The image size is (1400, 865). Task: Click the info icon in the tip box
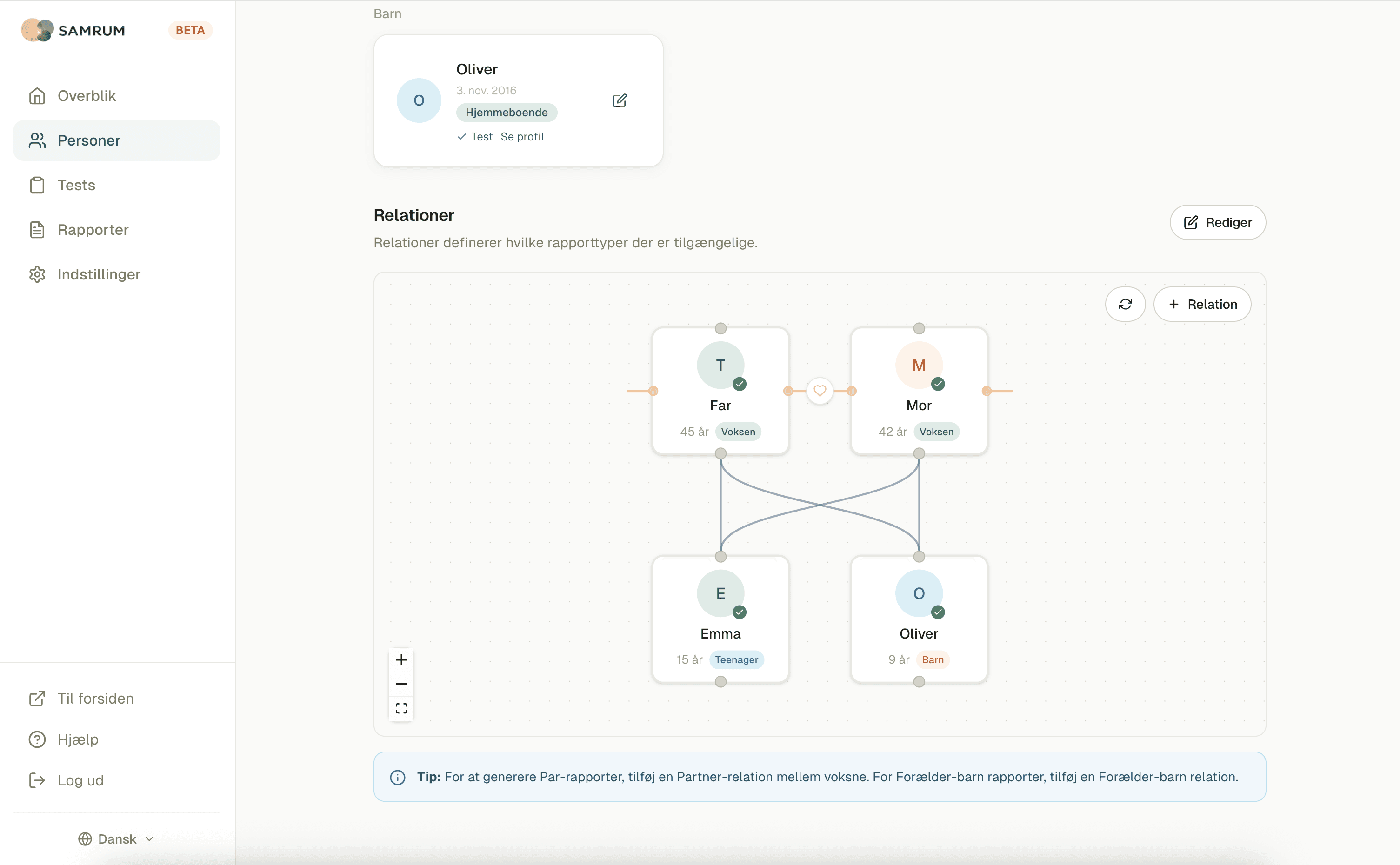[x=398, y=777]
